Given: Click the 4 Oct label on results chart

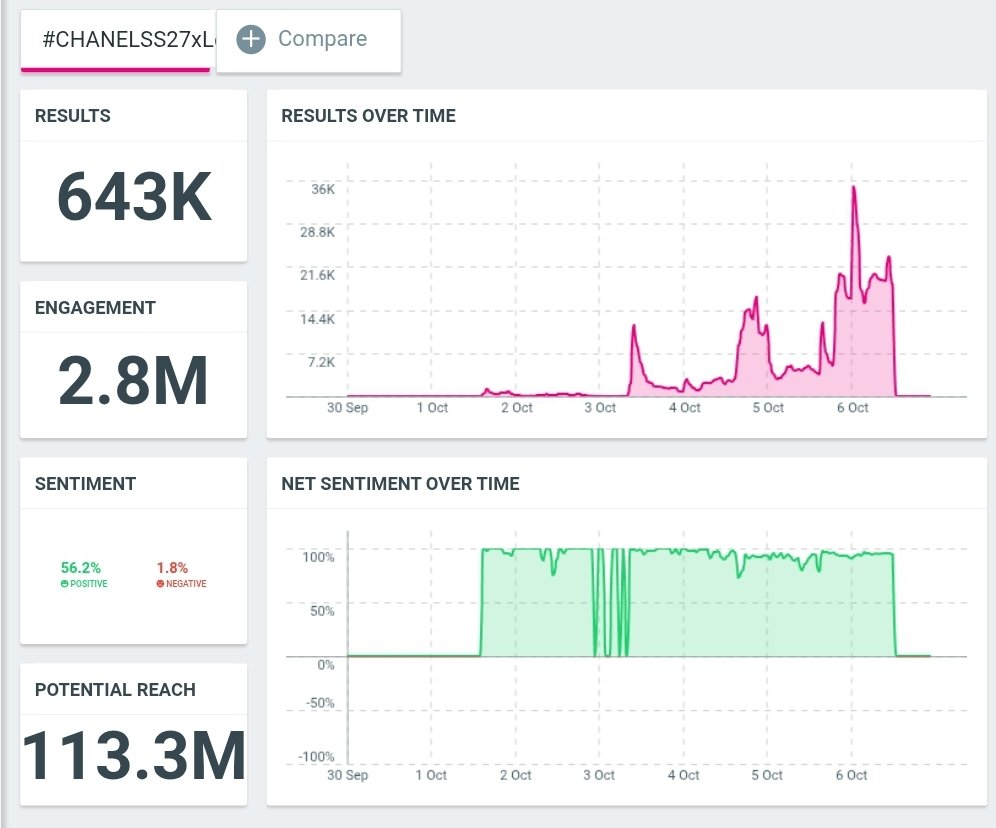Looking at the screenshot, I should (684, 408).
